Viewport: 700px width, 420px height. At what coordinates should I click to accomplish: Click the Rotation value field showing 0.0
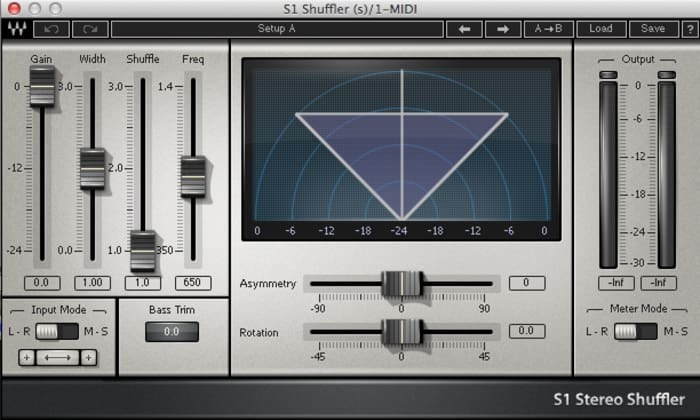coord(527,331)
